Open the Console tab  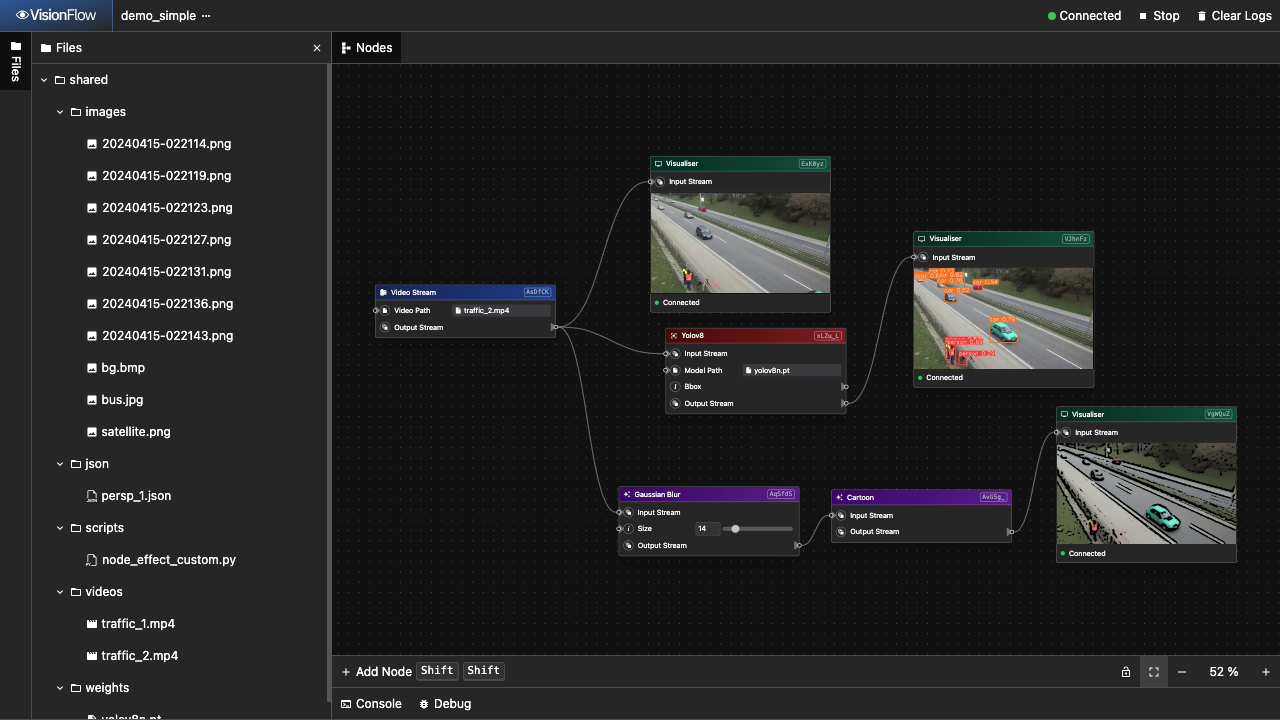371,704
